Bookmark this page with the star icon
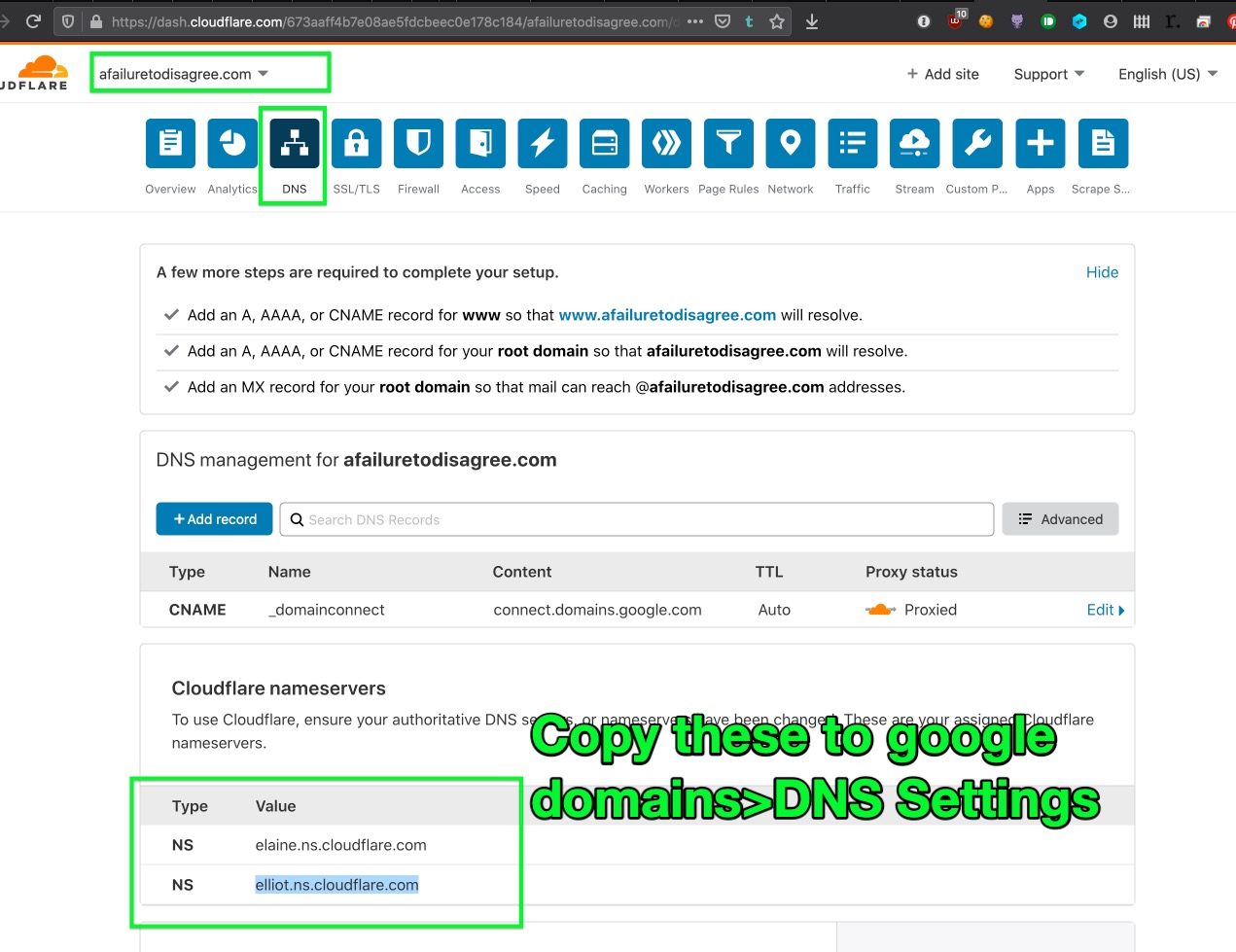The image size is (1236, 952). coord(777,21)
